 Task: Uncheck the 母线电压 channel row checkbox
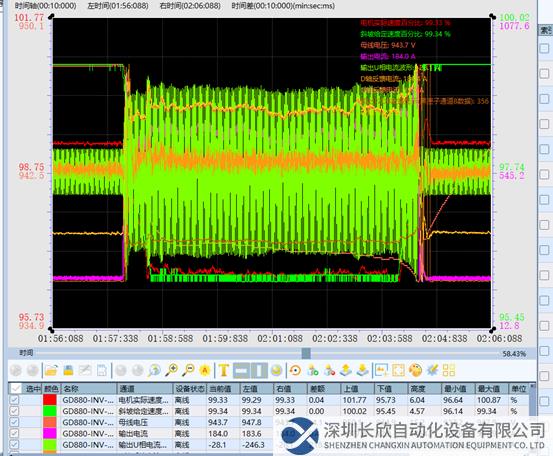click(x=14, y=422)
